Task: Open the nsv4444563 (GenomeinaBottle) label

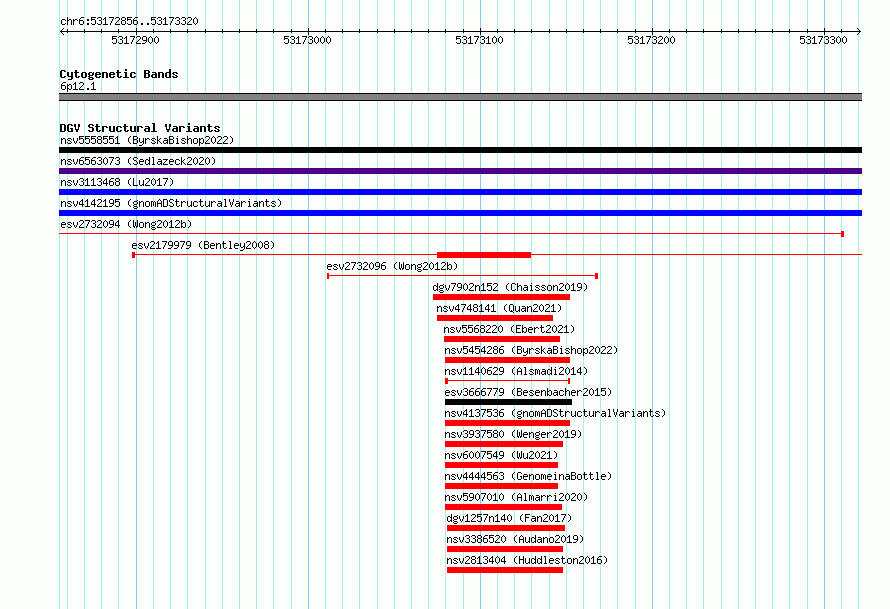Action: click(528, 476)
